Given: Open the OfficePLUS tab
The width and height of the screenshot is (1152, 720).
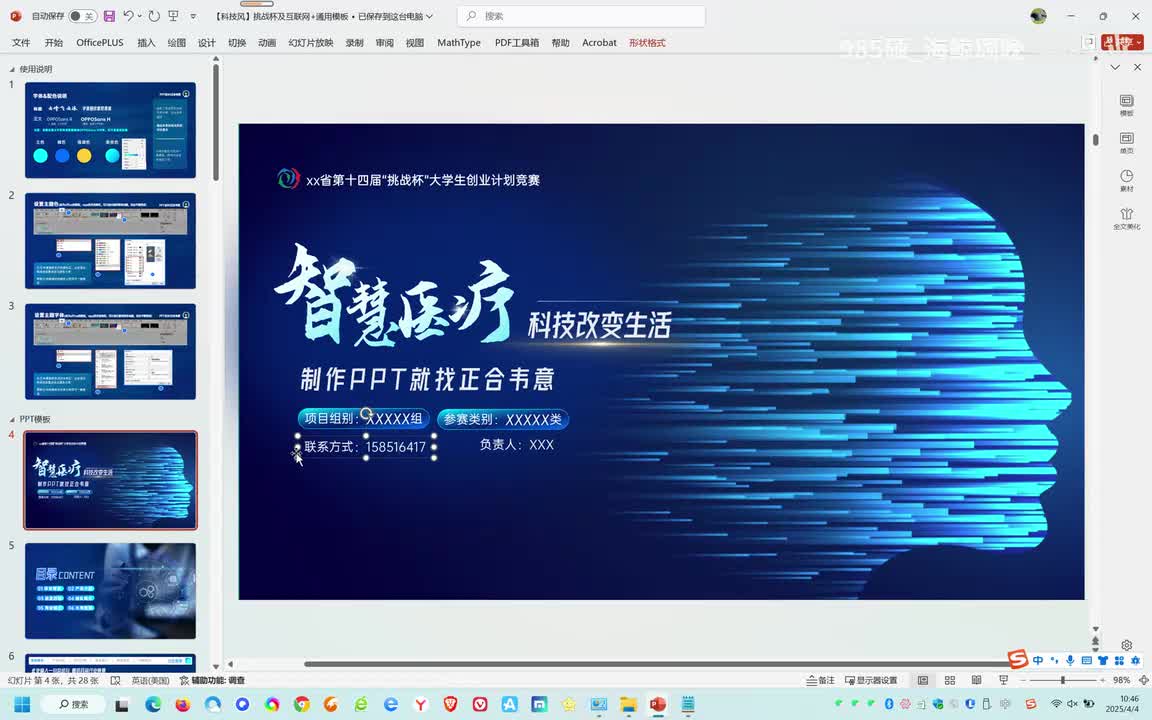Looking at the screenshot, I should [100, 43].
